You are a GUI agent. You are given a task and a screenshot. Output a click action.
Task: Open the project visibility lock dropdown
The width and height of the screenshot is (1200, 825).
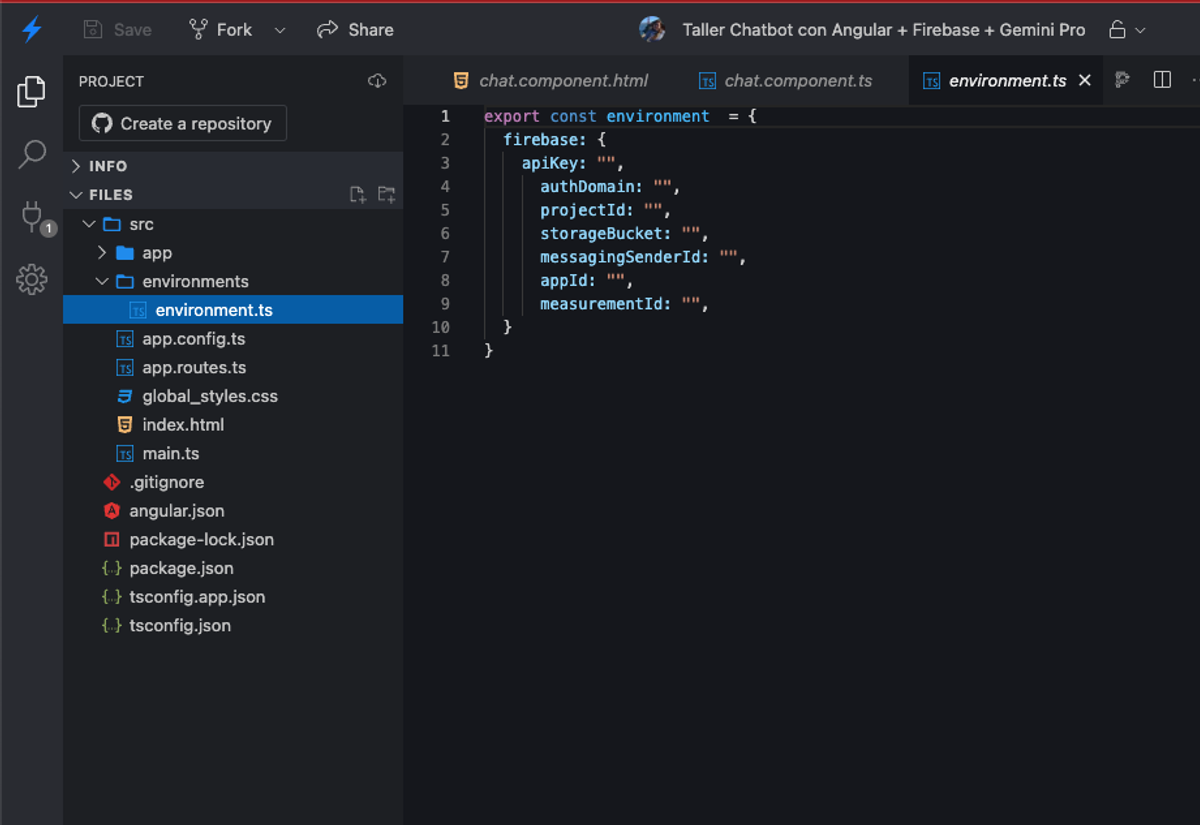coord(1127,30)
